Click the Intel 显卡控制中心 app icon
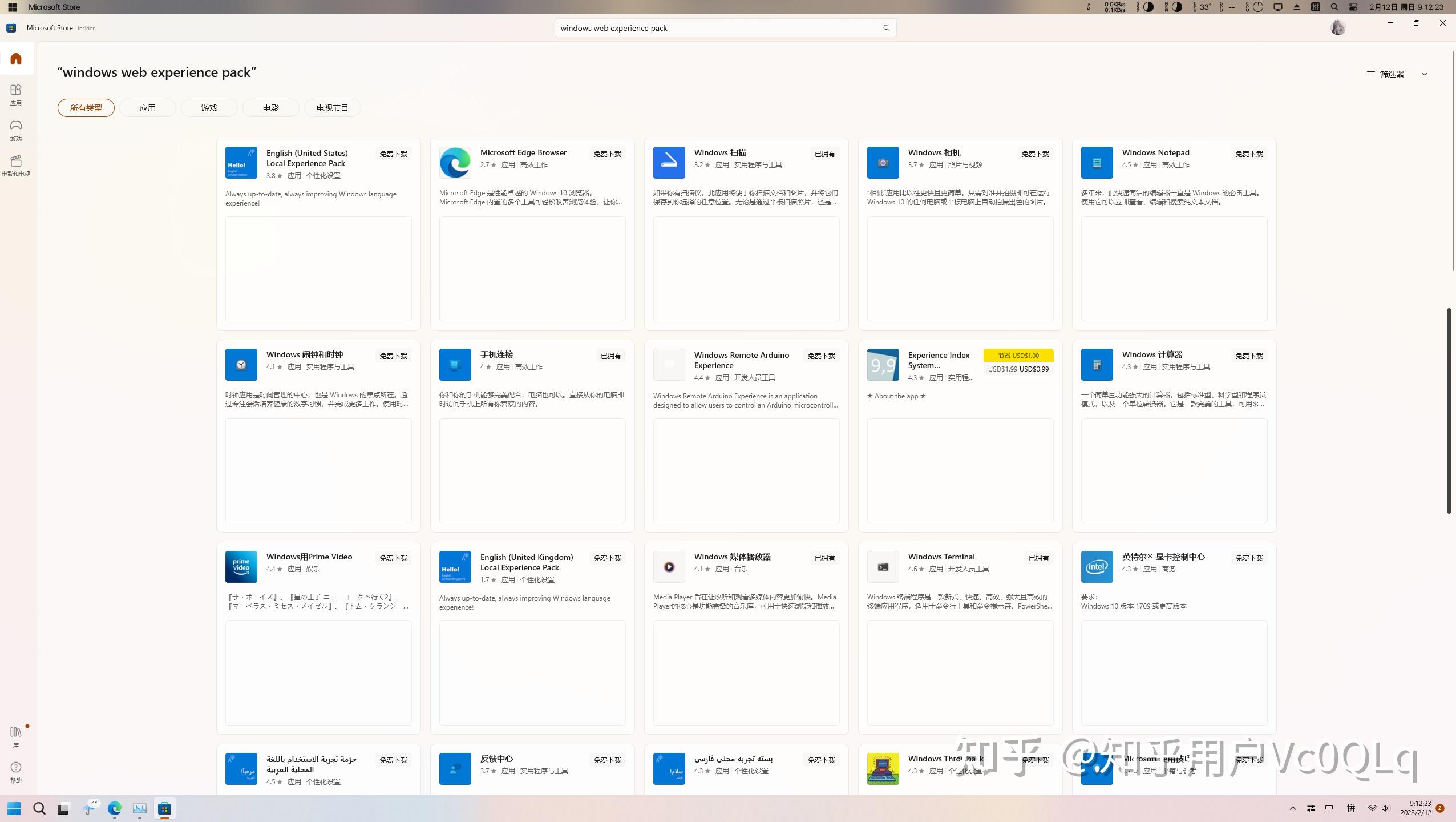 pyautogui.click(x=1097, y=567)
